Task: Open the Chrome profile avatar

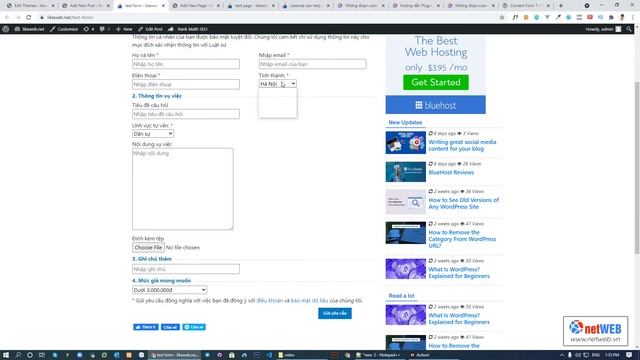Action: point(622,18)
